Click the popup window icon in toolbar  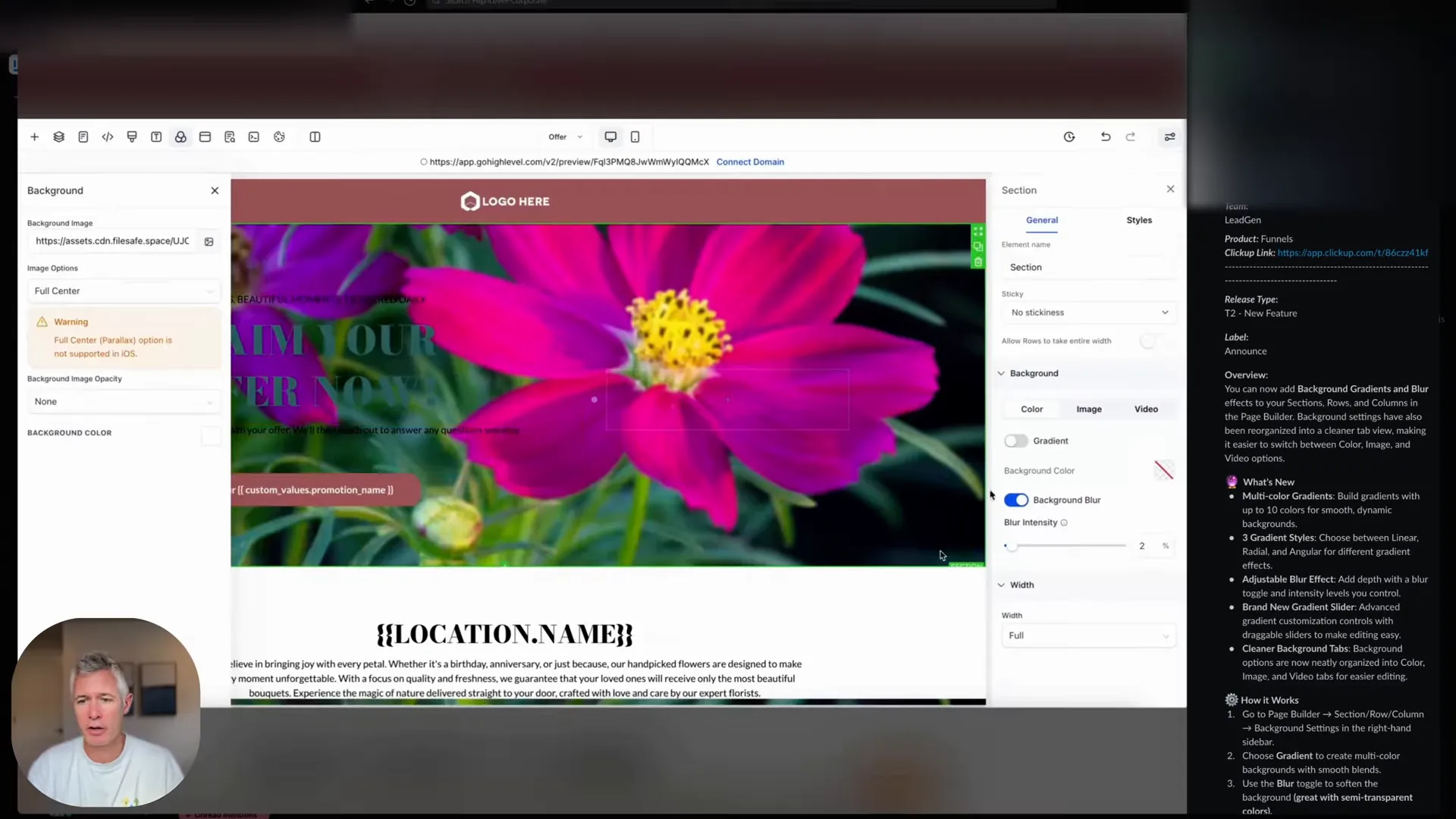pos(205,137)
